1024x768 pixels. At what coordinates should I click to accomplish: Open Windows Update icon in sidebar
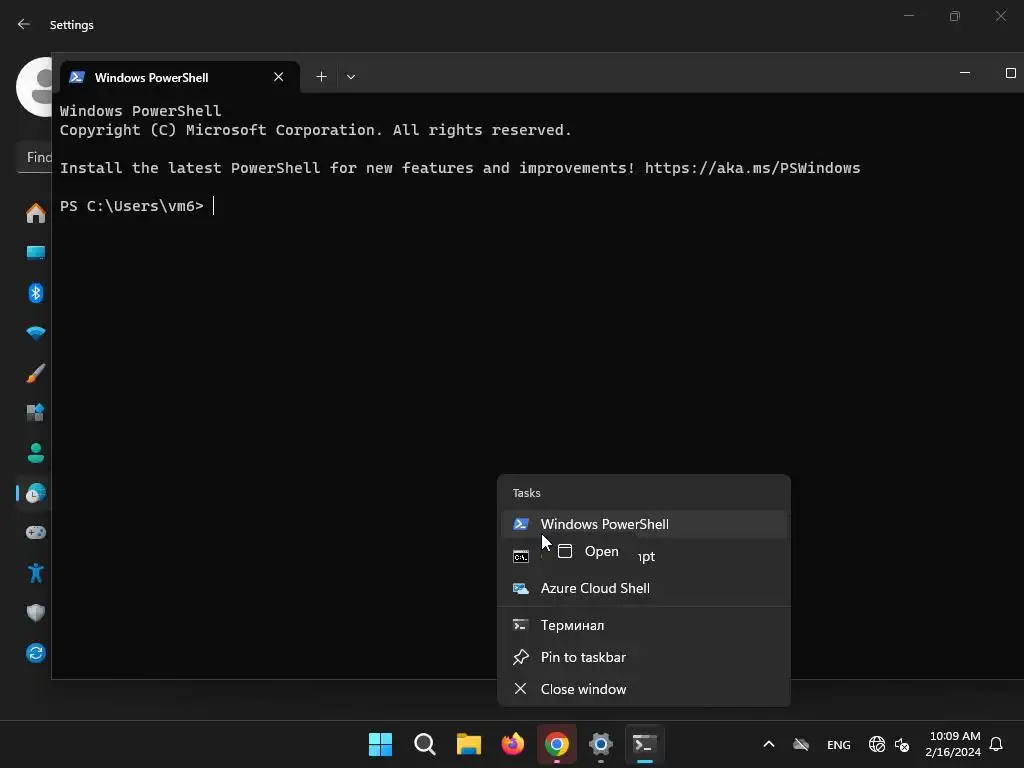click(35, 652)
